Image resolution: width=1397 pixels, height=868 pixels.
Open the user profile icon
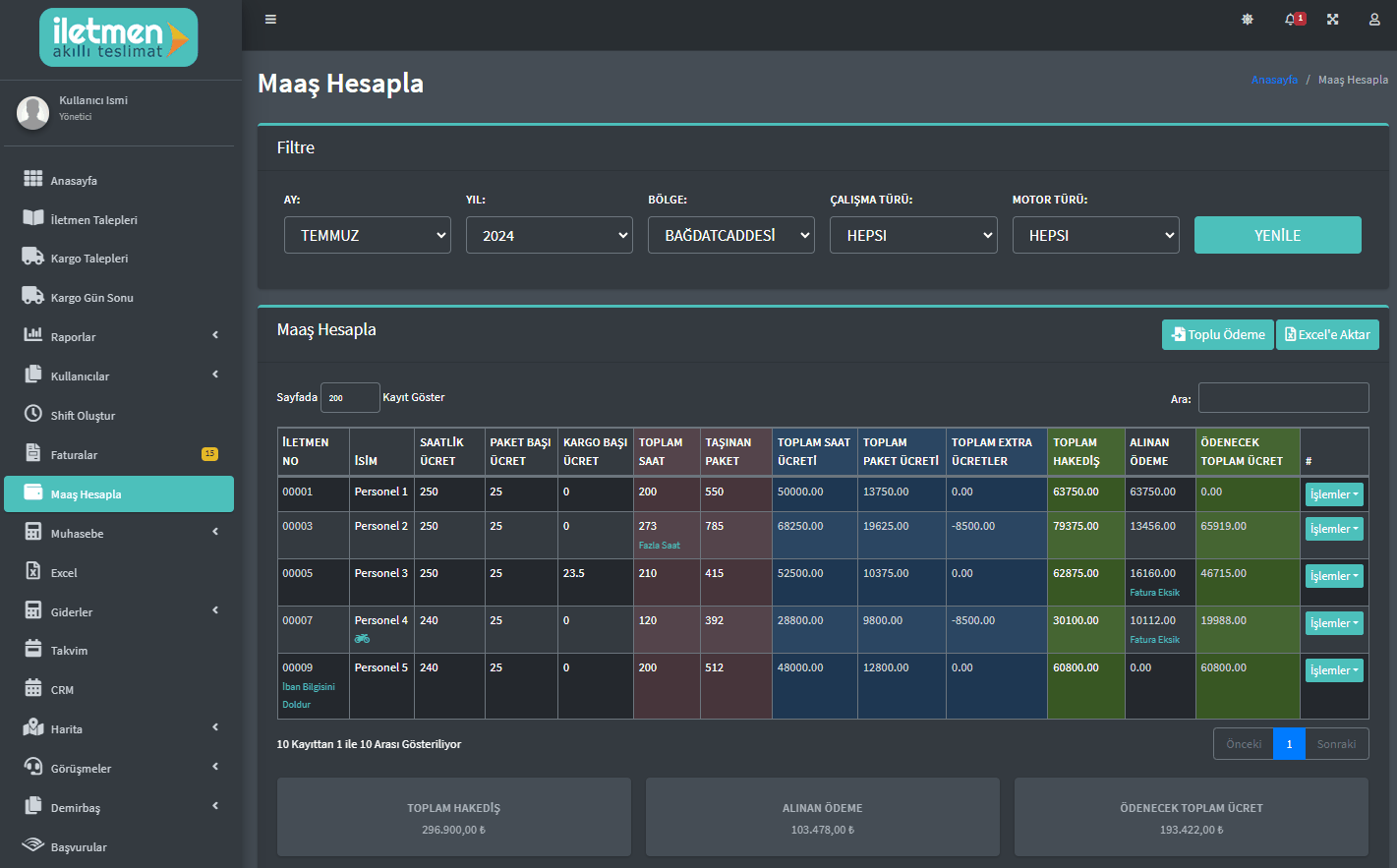click(x=1374, y=19)
